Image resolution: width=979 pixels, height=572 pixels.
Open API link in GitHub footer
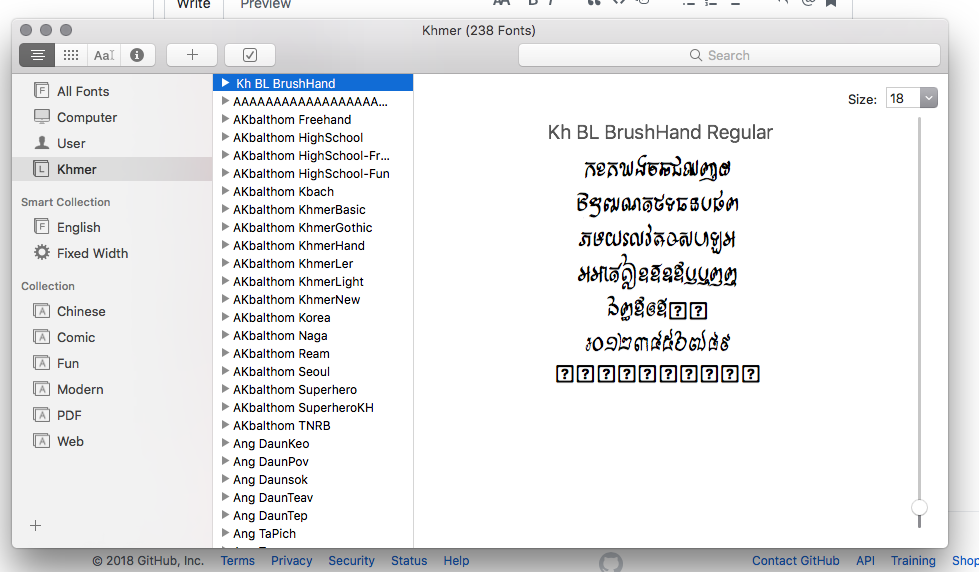pos(865,561)
